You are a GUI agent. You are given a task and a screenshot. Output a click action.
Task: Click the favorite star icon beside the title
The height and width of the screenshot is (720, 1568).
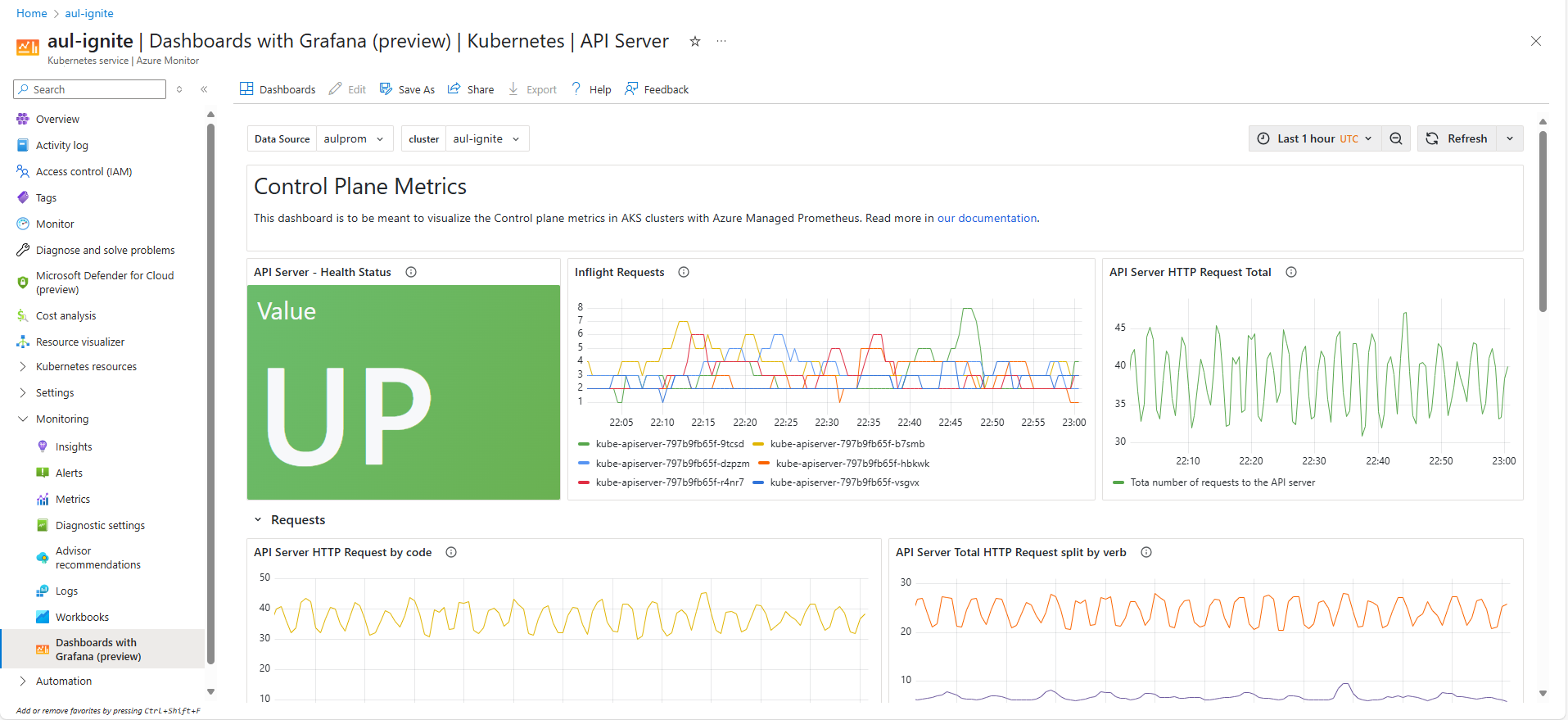[694, 41]
